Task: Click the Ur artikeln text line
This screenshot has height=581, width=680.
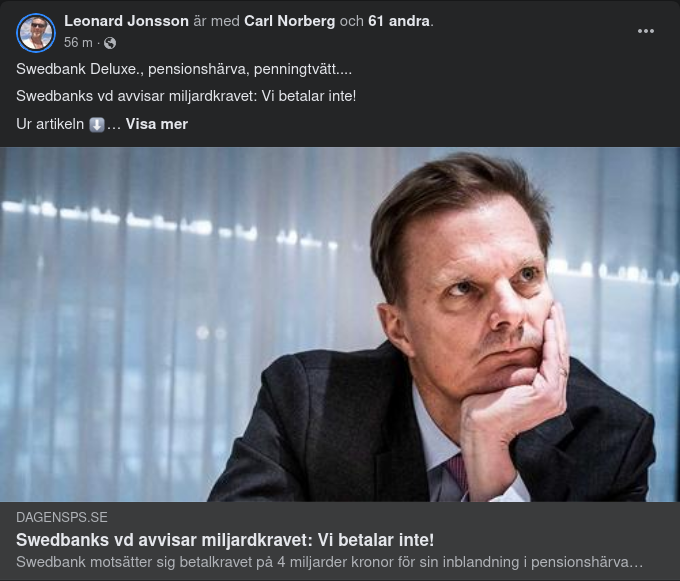Action: [50, 124]
